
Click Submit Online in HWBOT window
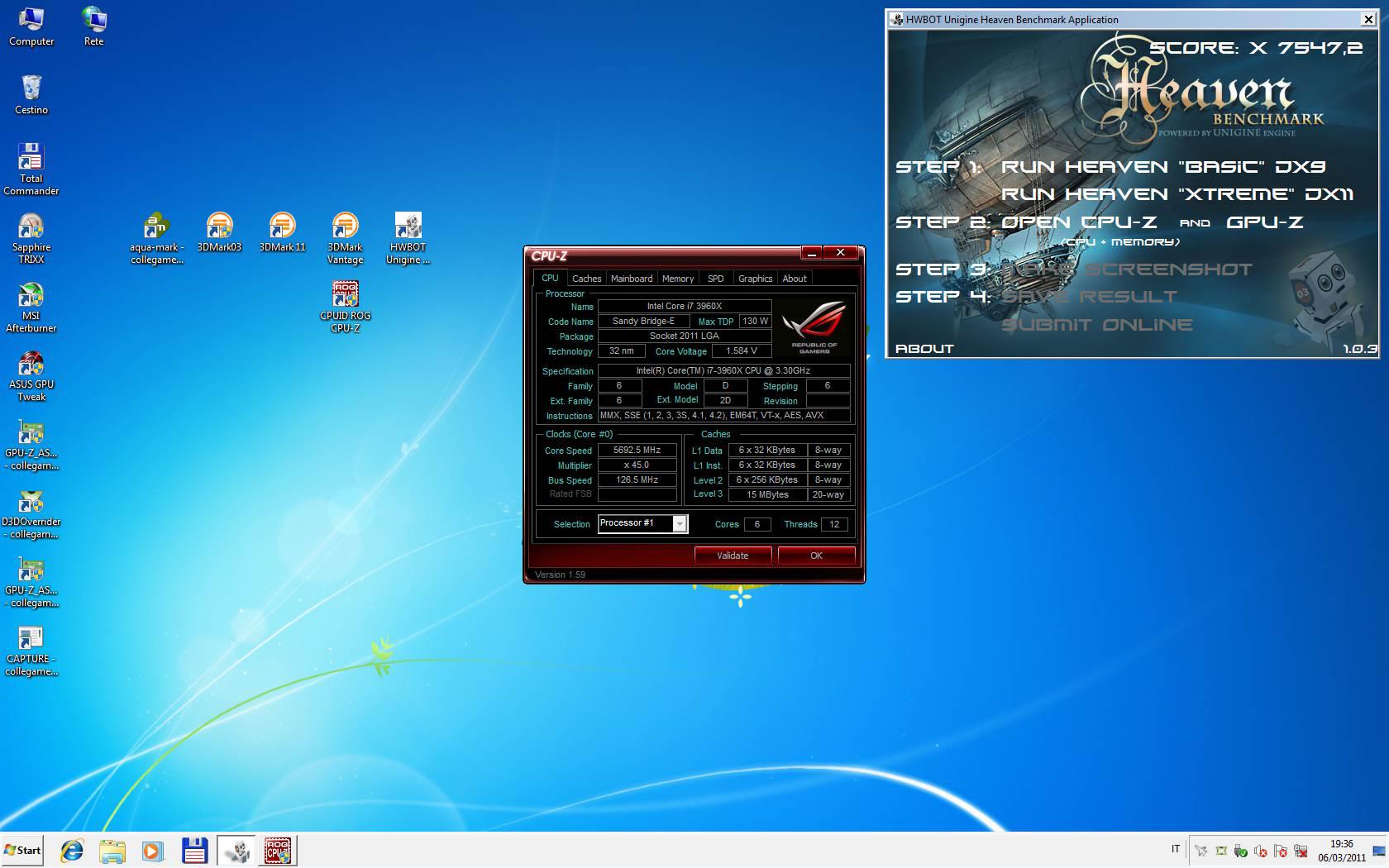click(1097, 325)
